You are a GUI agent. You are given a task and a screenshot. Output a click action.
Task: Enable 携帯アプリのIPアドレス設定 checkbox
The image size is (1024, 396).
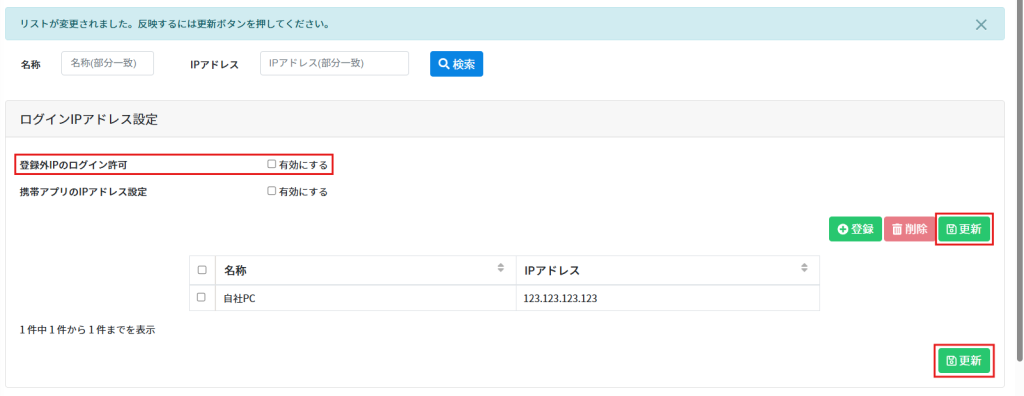coord(272,191)
